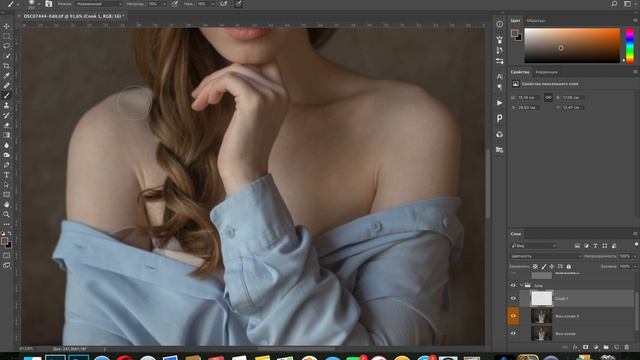Select the Magic Wand tool
640x360 pixels.
7,56
